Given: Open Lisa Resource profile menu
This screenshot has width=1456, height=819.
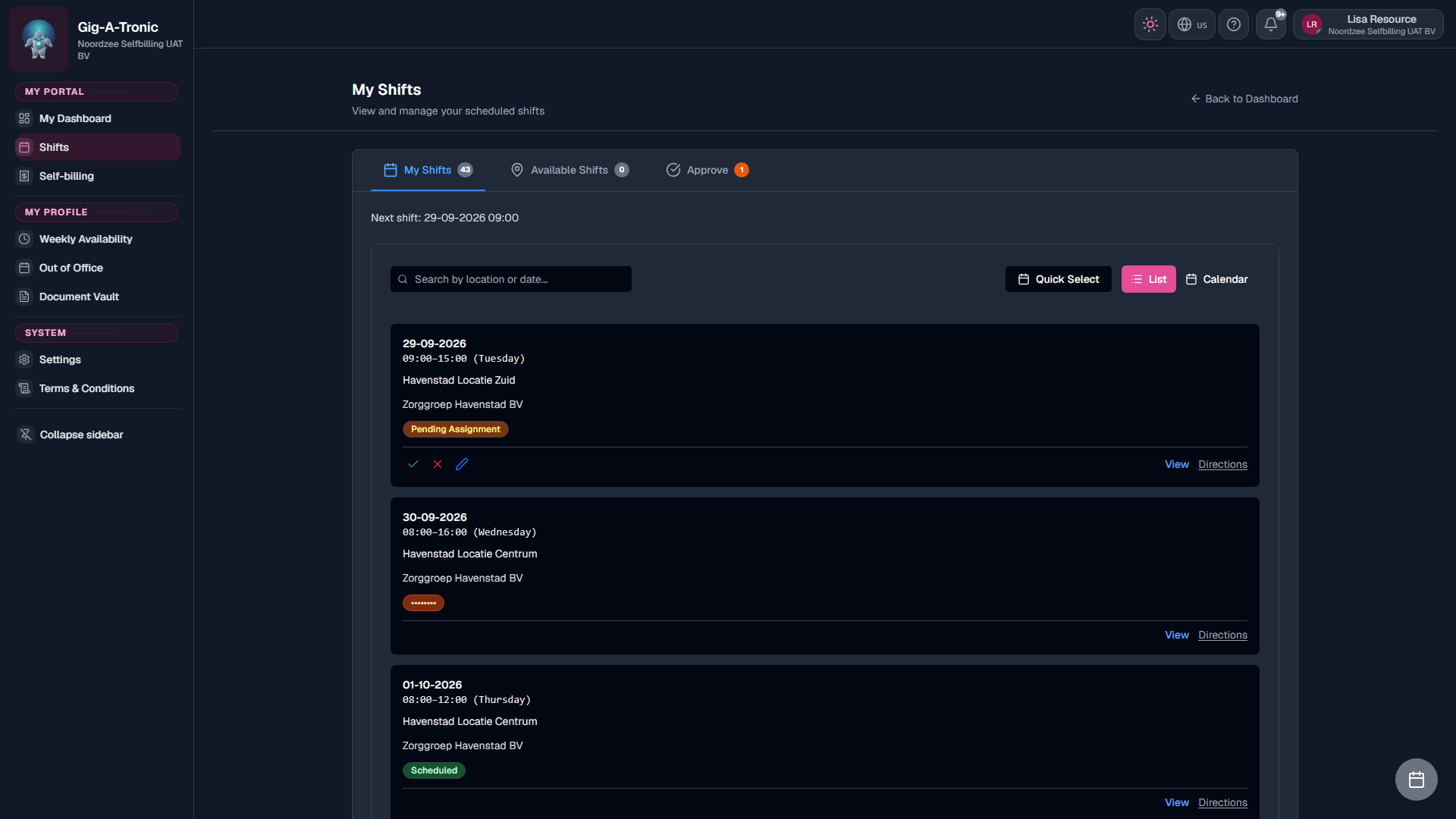Looking at the screenshot, I should click(x=1368, y=24).
